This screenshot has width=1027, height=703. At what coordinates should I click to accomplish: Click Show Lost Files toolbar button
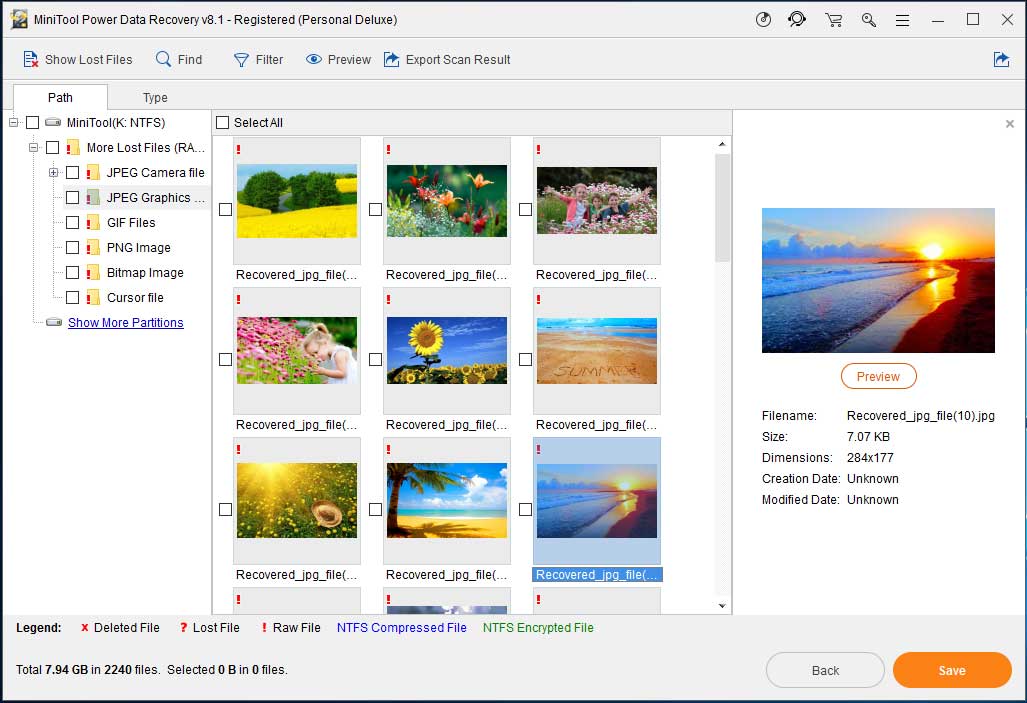point(77,60)
